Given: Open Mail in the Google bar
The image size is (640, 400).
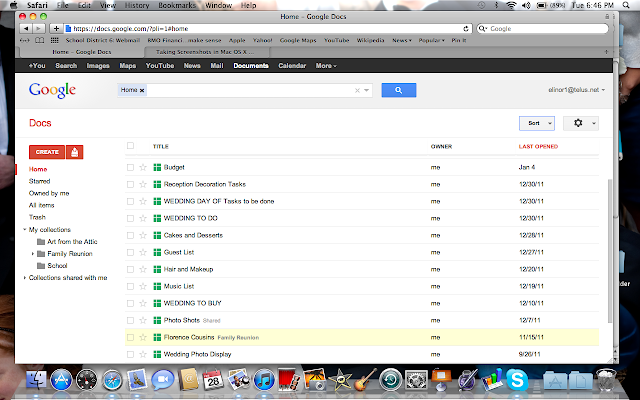Looking at the screenshot, I should 217,66.
